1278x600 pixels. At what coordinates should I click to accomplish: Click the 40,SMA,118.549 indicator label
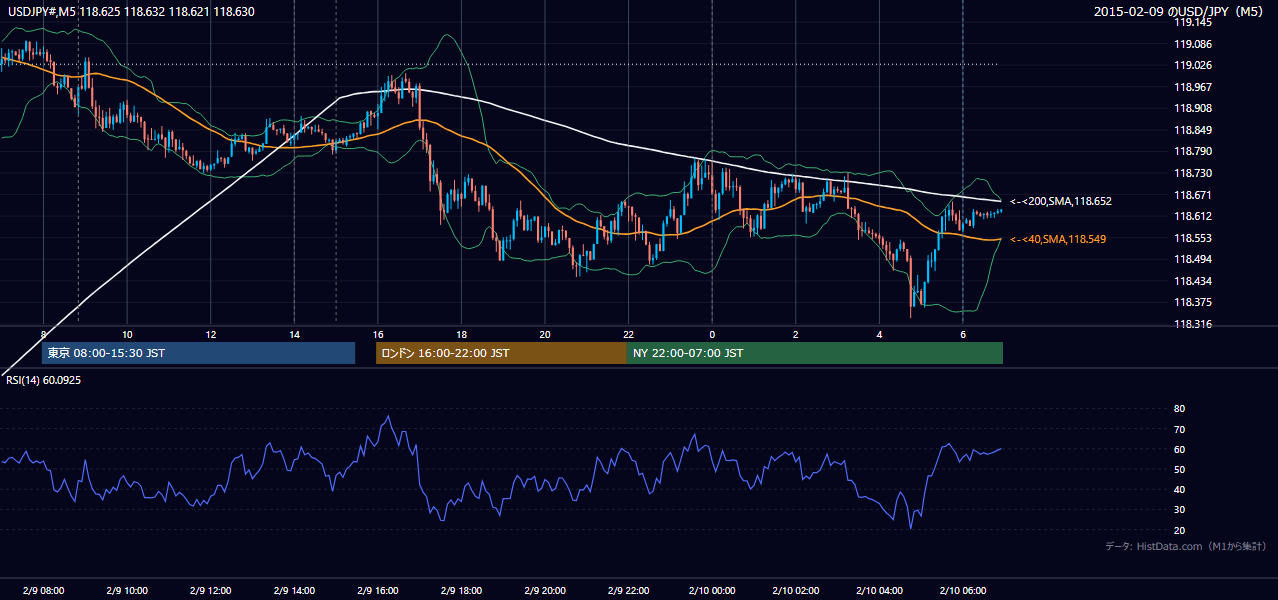(1058, 239)
